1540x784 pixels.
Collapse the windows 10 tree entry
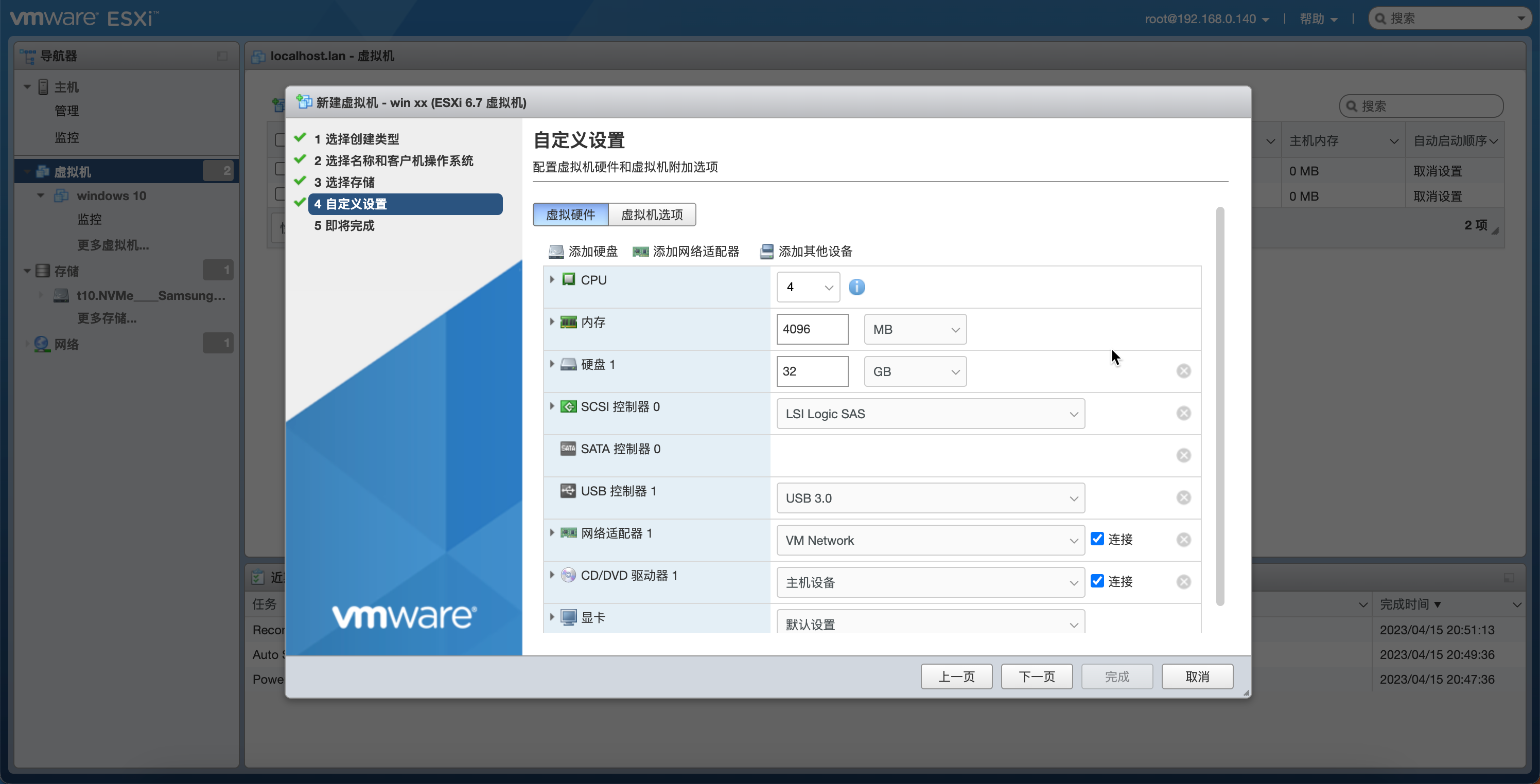coord(41,195)
